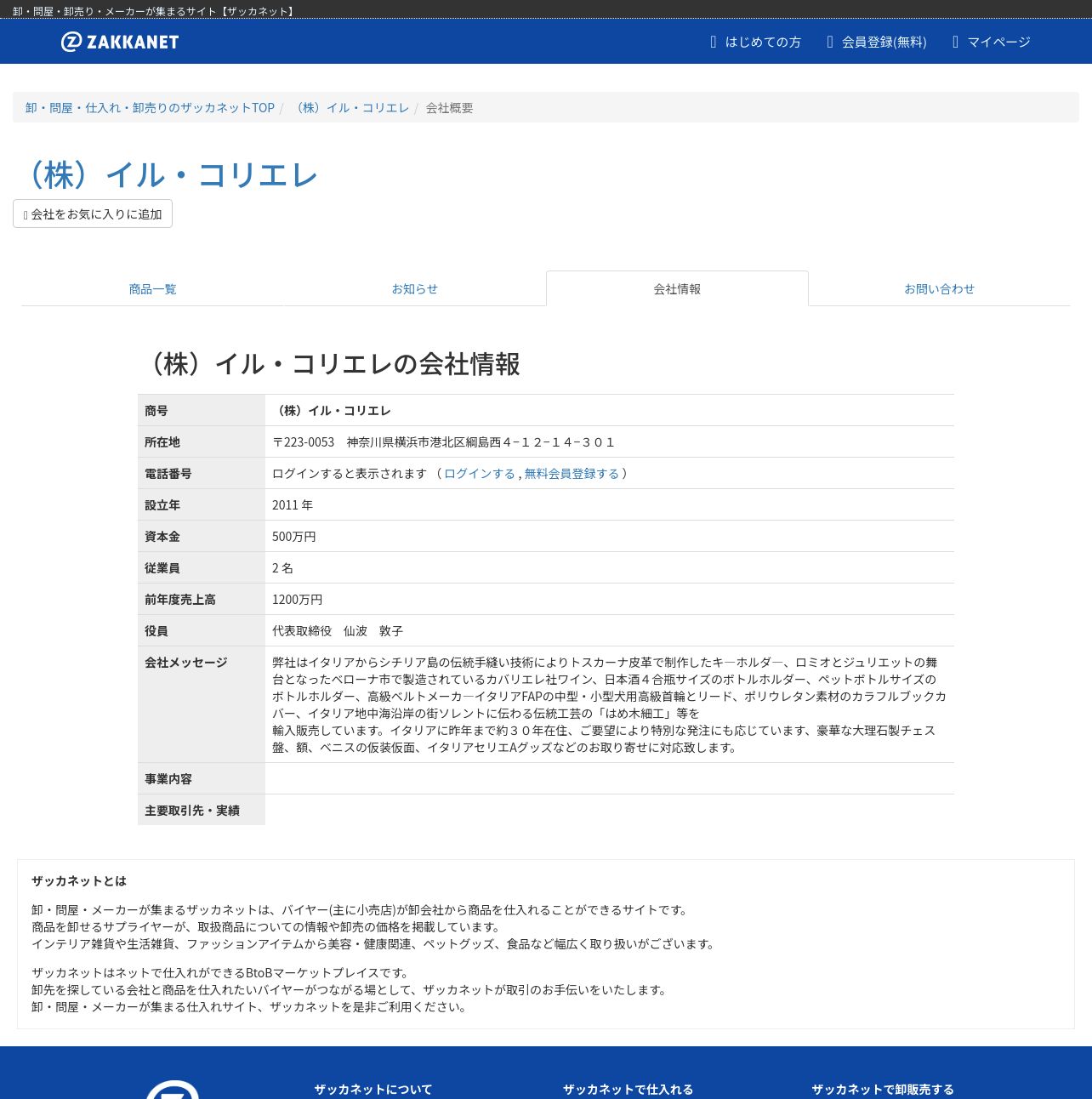Viewport: 1092px width, 1099px height.
Task: Click the 所在地 row label
Action: [x=162, y=442]
